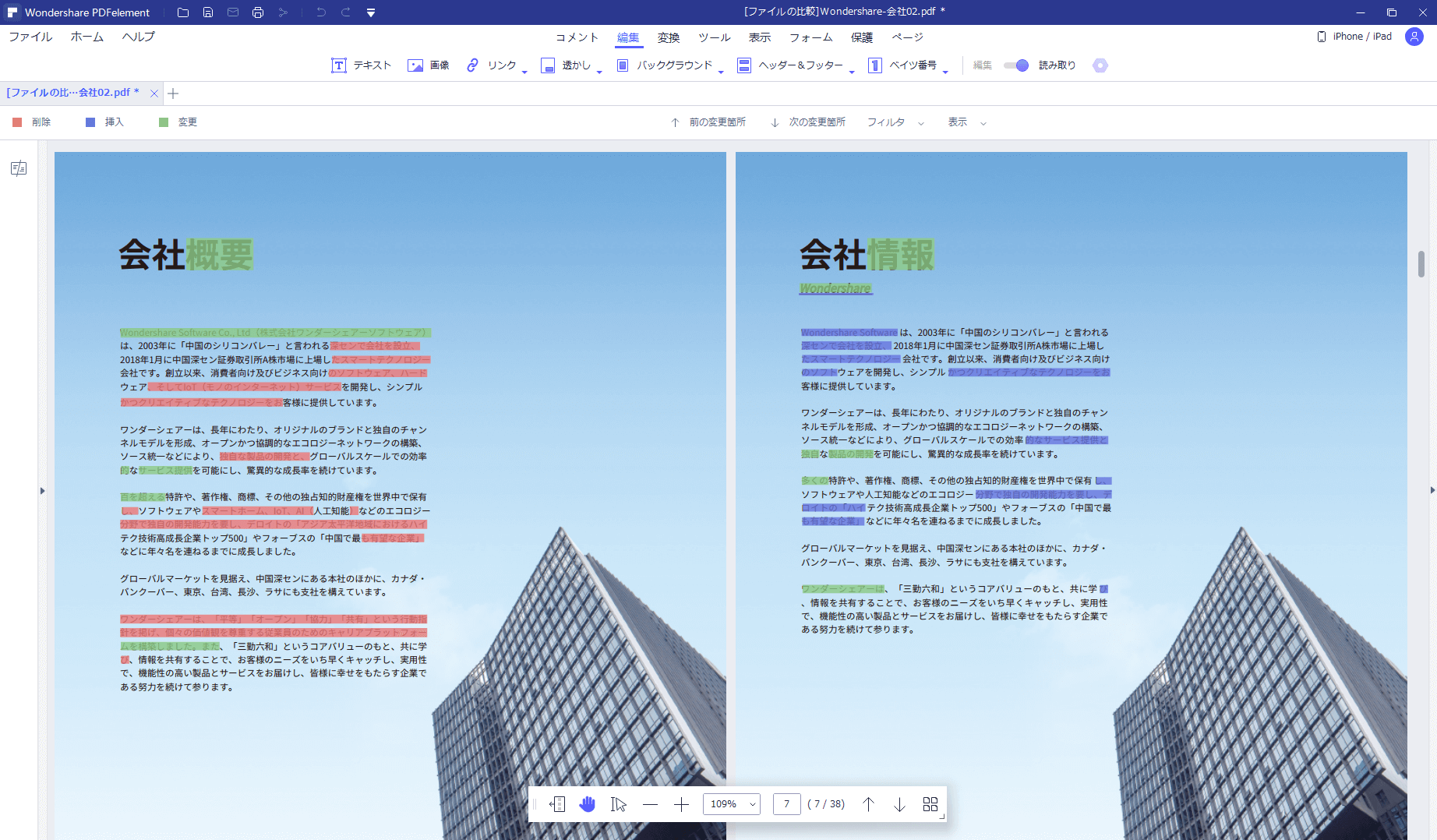
Task: Click the iPhone / iPad link
Action: pyautogui.click(x=1354, y=37)
